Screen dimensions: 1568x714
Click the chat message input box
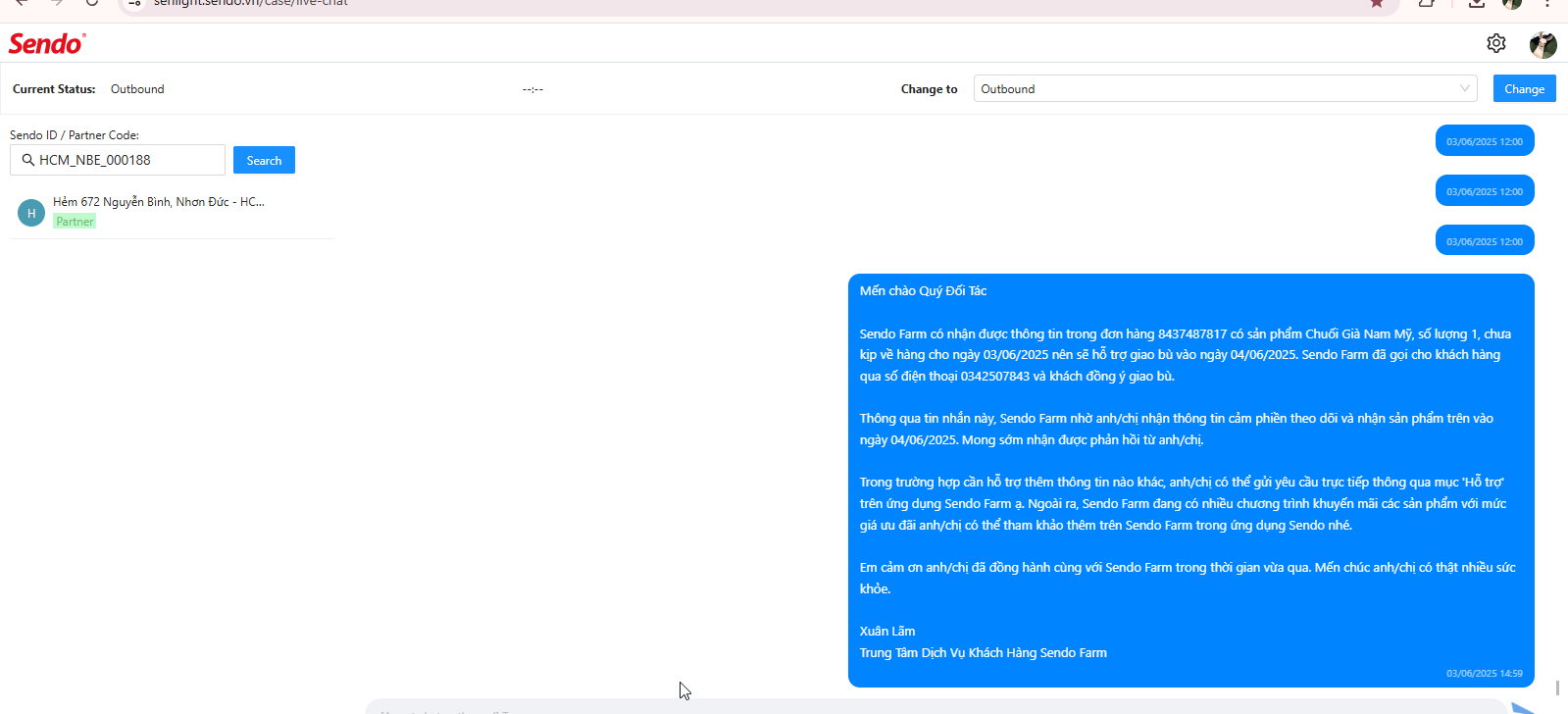click(936, 707)
